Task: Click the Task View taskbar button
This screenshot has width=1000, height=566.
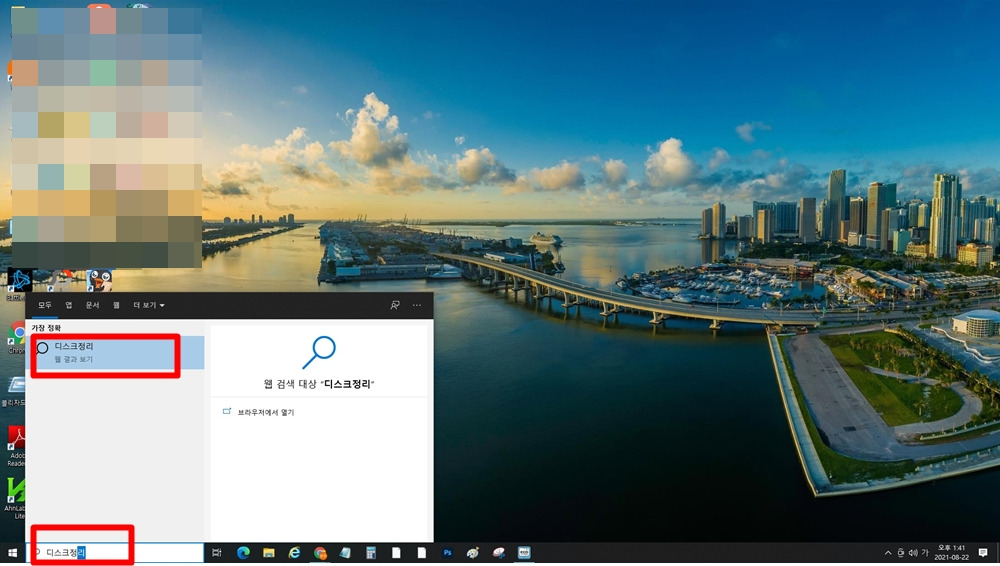Action: 217,553
